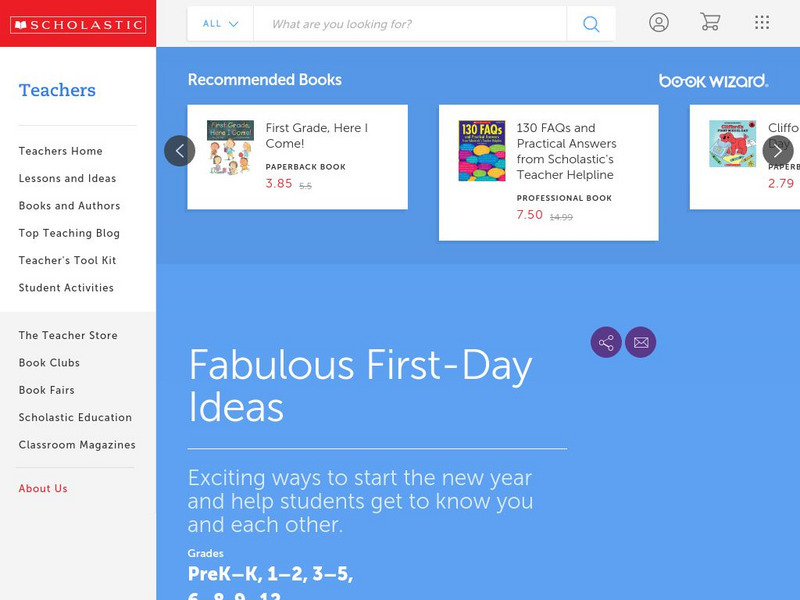Click the search magnifier icon
This screenshot has height=600, width=800.
pos(590,23)
